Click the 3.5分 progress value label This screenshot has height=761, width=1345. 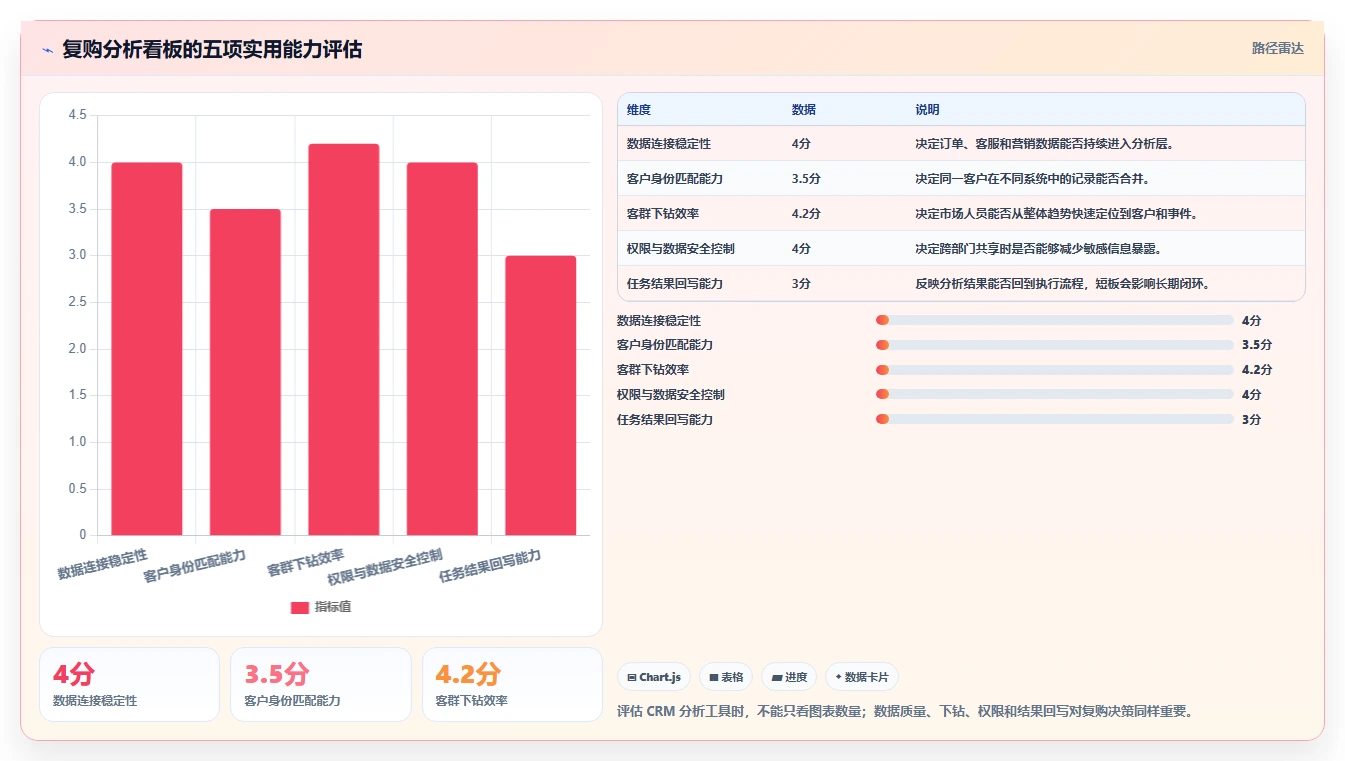1257,345
